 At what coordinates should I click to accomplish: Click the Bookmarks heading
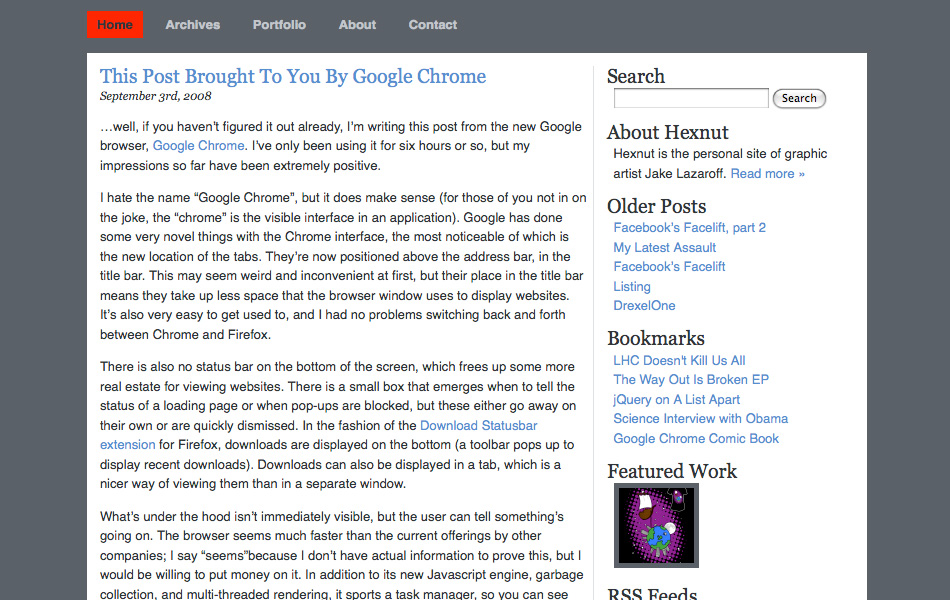pyautogui.click(x=656, y=339)
